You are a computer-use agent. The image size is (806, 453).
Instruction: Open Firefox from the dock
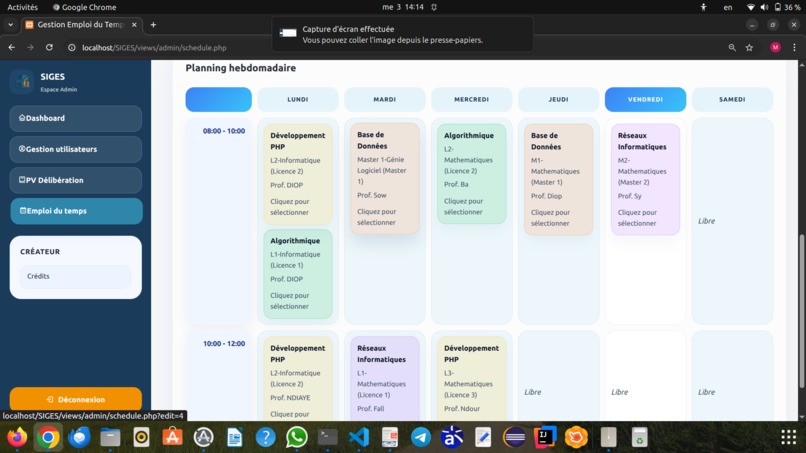(x=17, y=438)
